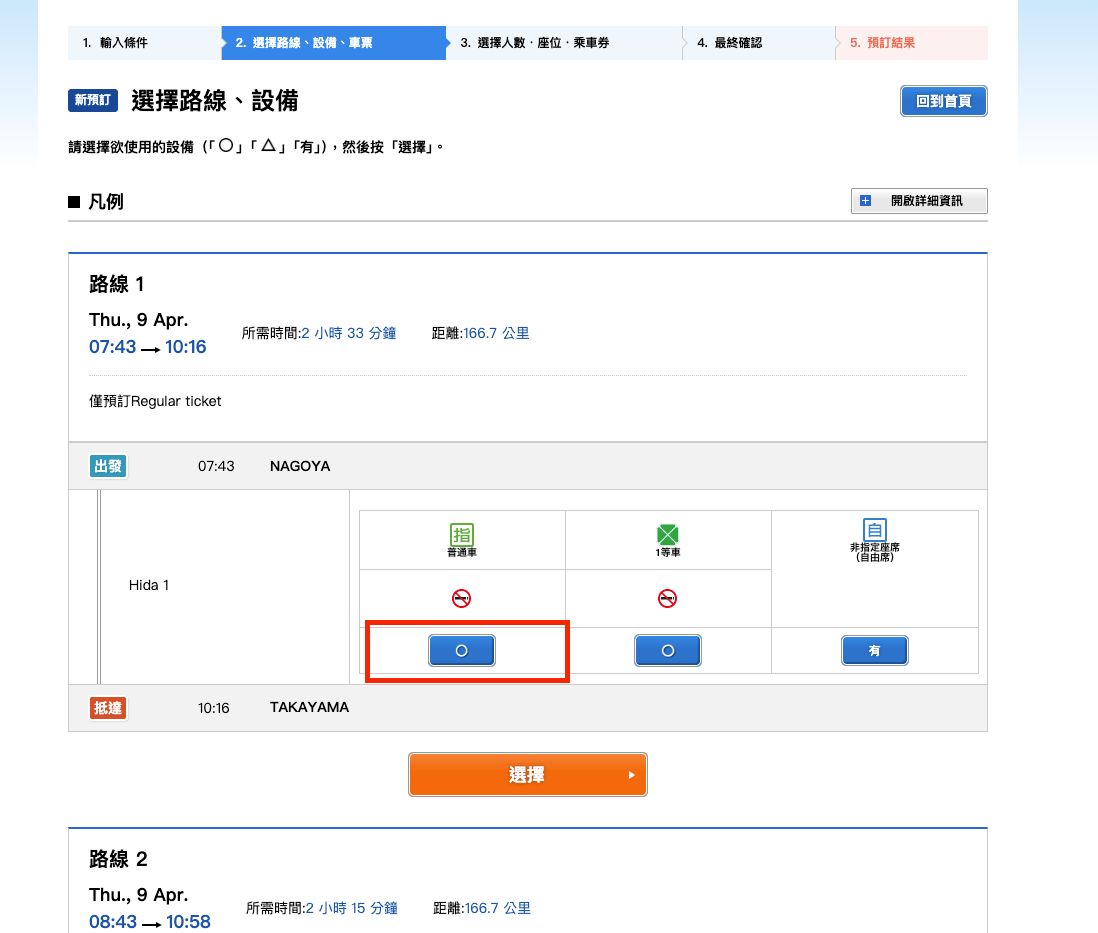Click step 4 最終確認 tab
This screenshot has height=933, width=1098.
click(759, 43)
